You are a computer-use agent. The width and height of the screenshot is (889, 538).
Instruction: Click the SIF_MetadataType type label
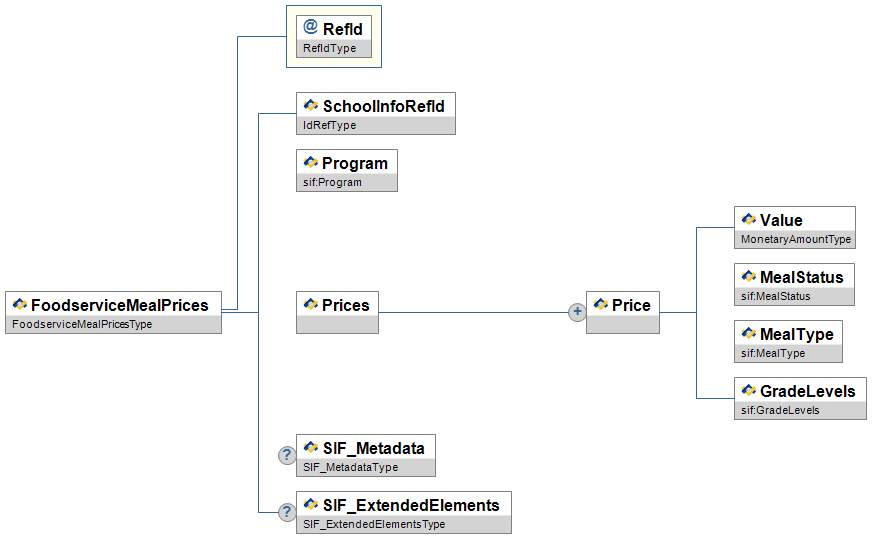pos(350,467)
